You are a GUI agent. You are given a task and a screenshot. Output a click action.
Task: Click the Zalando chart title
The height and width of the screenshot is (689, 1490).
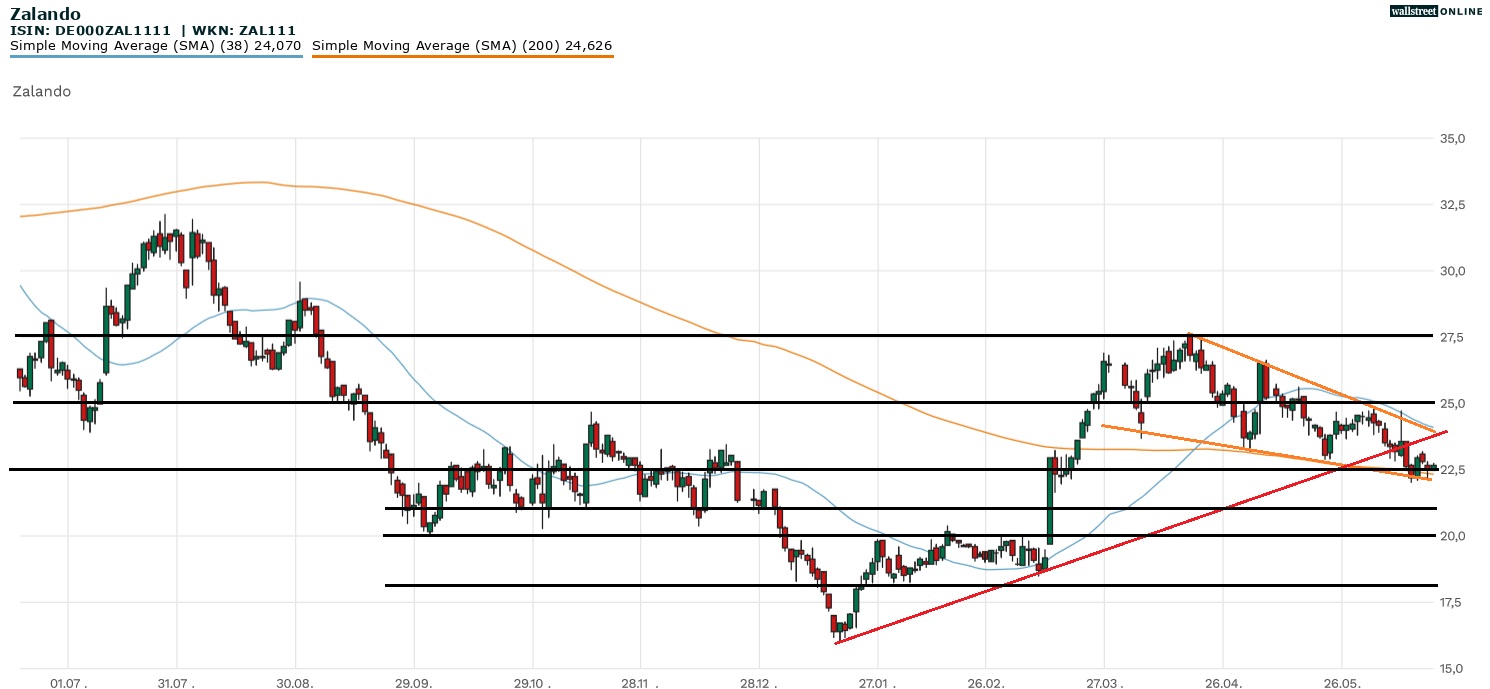[46, 14]
